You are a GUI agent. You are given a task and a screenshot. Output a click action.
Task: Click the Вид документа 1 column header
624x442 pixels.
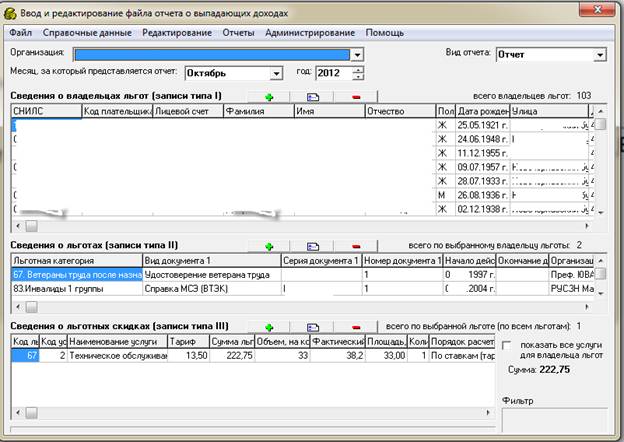(x=212, y=261)
